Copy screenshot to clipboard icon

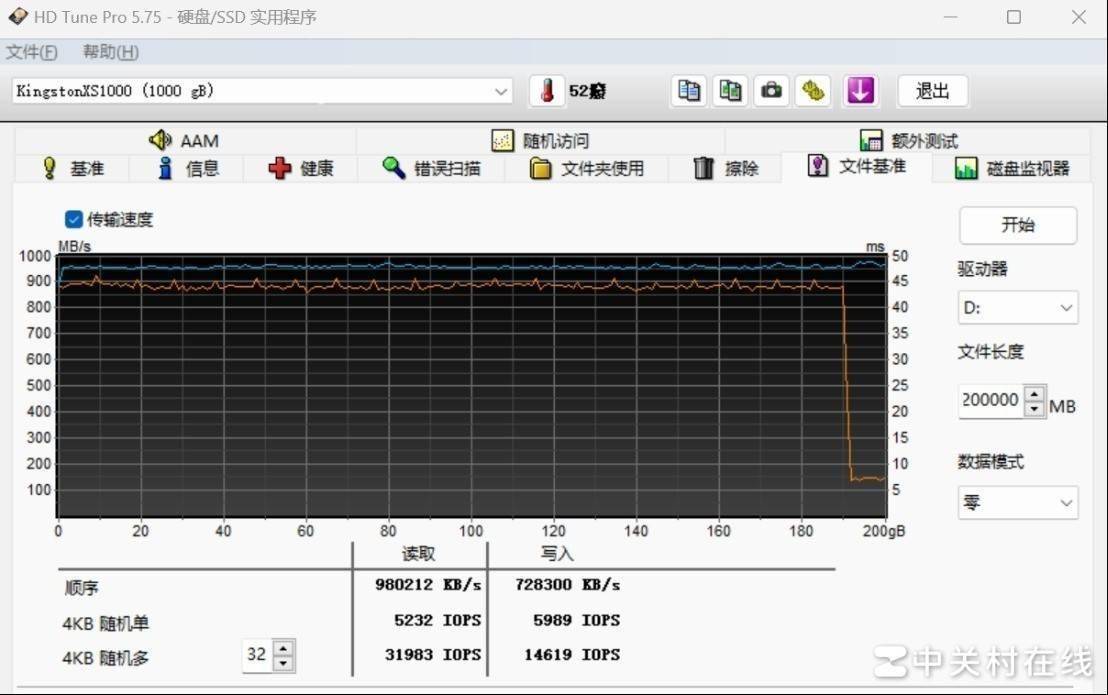tap(730, 90)
